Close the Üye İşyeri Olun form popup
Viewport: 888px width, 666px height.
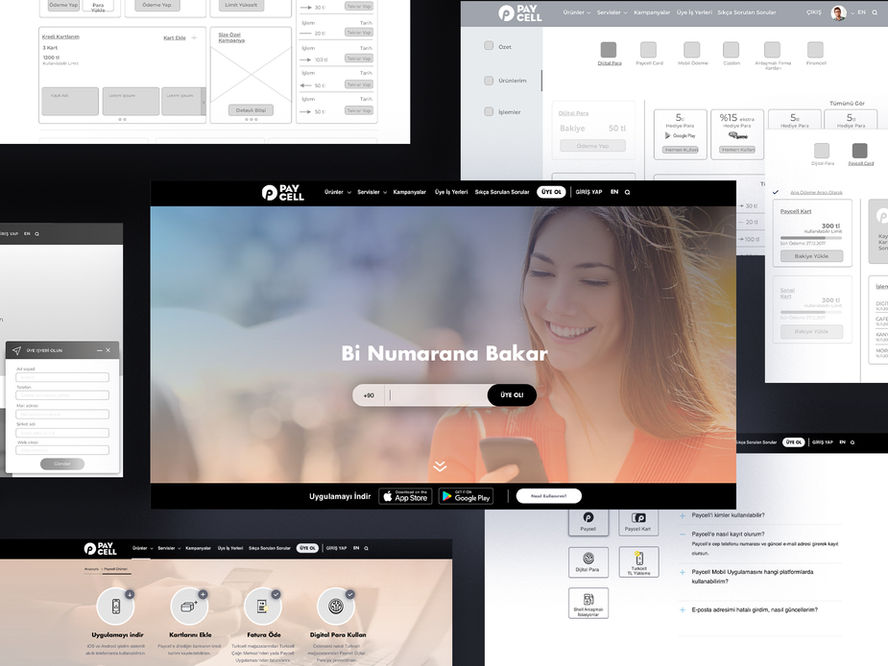[x=108, y=351]
